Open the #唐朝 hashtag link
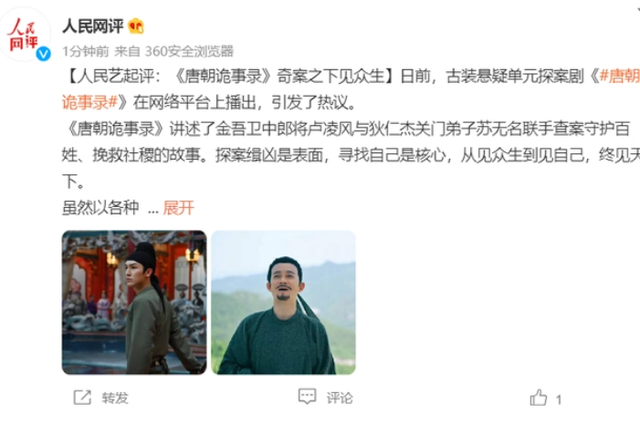Viewport: 640px width, 425px height. point(619,76)
